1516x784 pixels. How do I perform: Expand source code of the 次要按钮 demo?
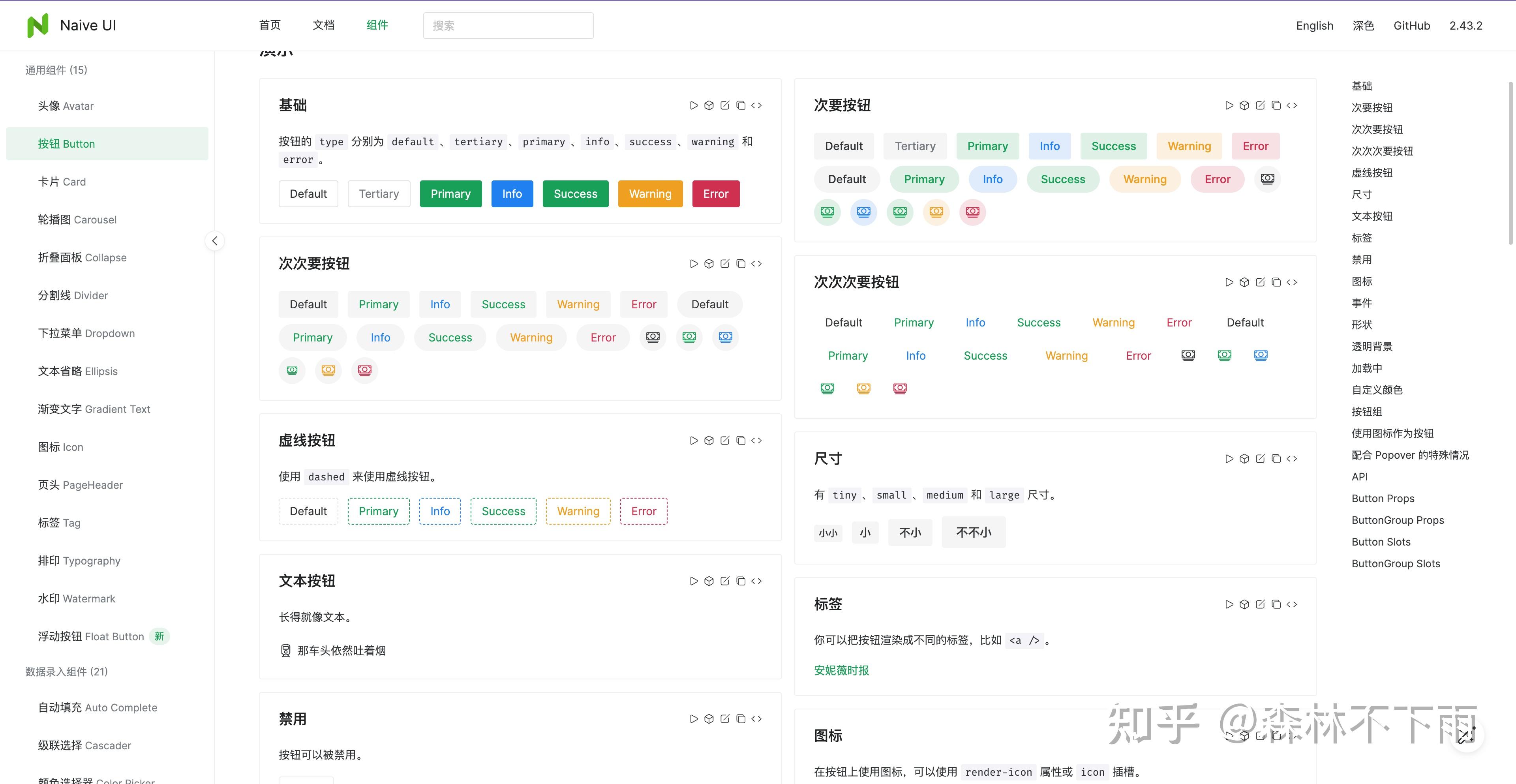(1292, 105)
